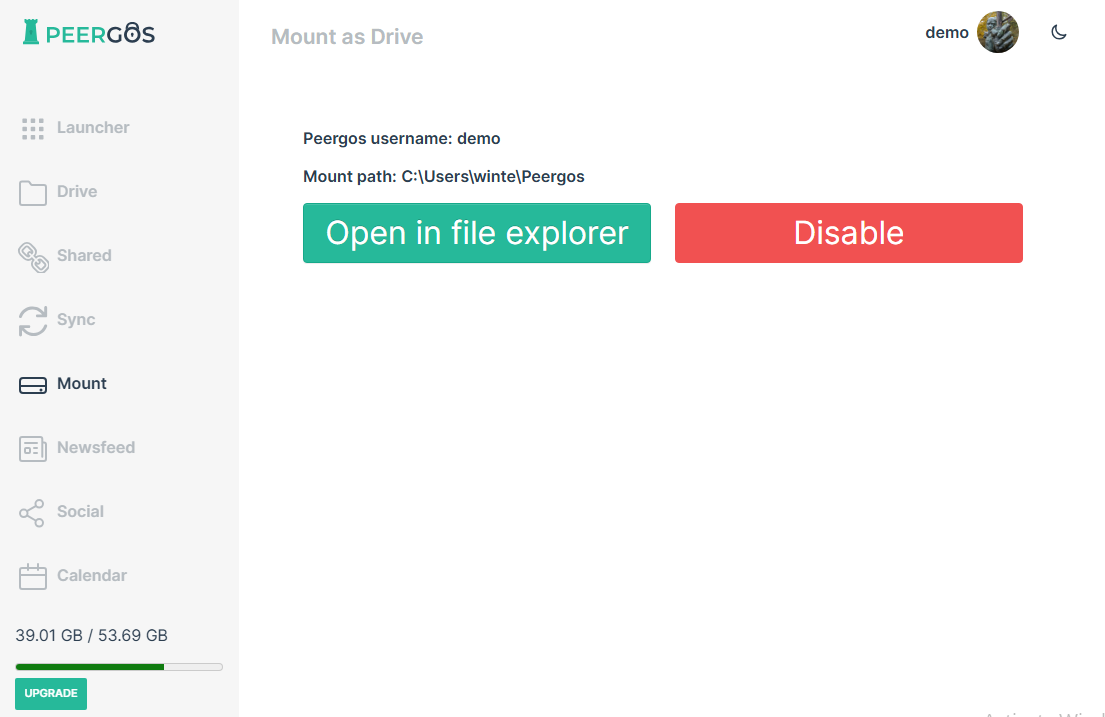This screenshot has width=1105, height=717.
Task: Click the Mount as Drive heading
Action: [x=347, y=37]
